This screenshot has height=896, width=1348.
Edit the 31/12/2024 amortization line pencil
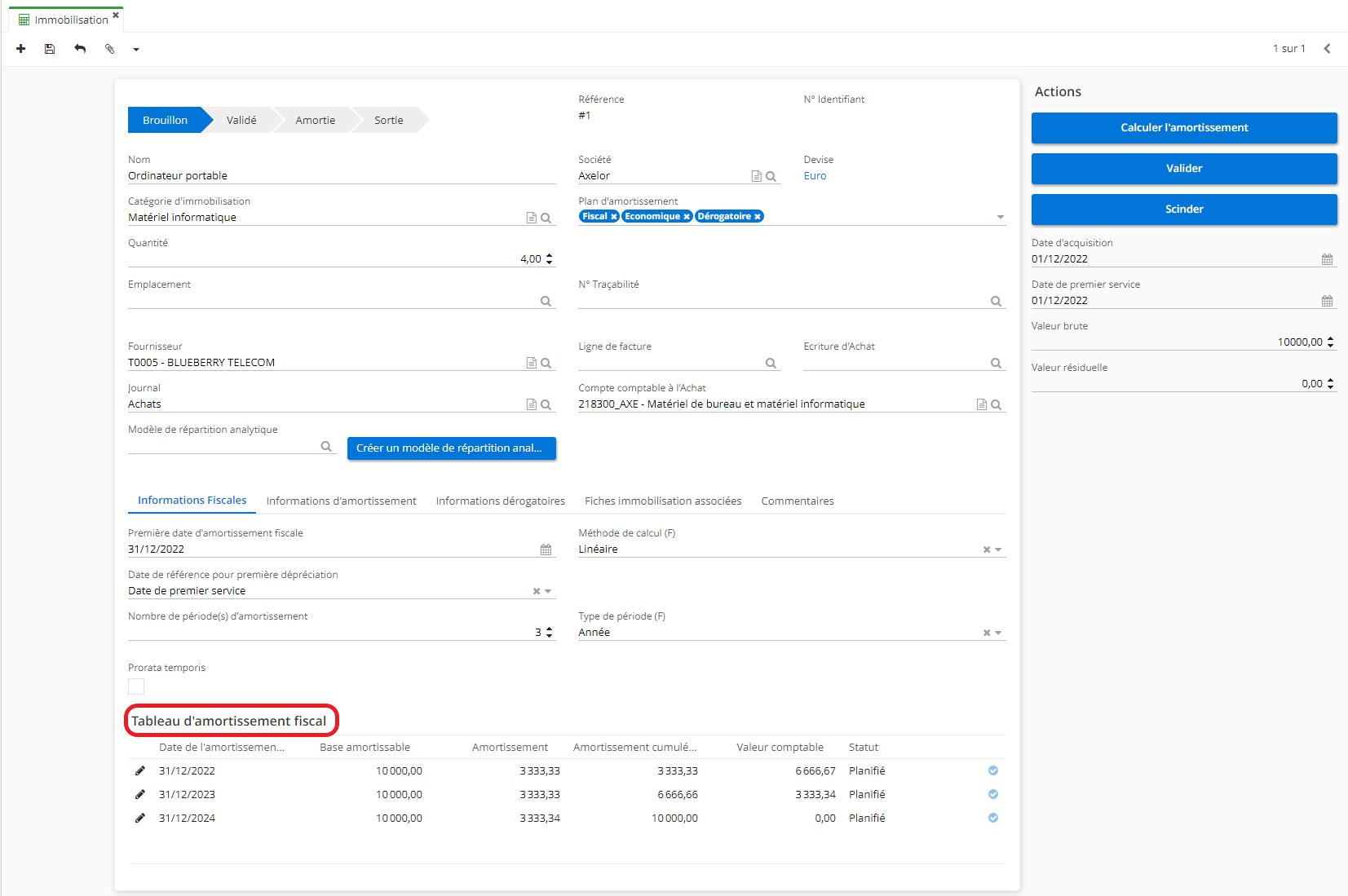[140, 818]
